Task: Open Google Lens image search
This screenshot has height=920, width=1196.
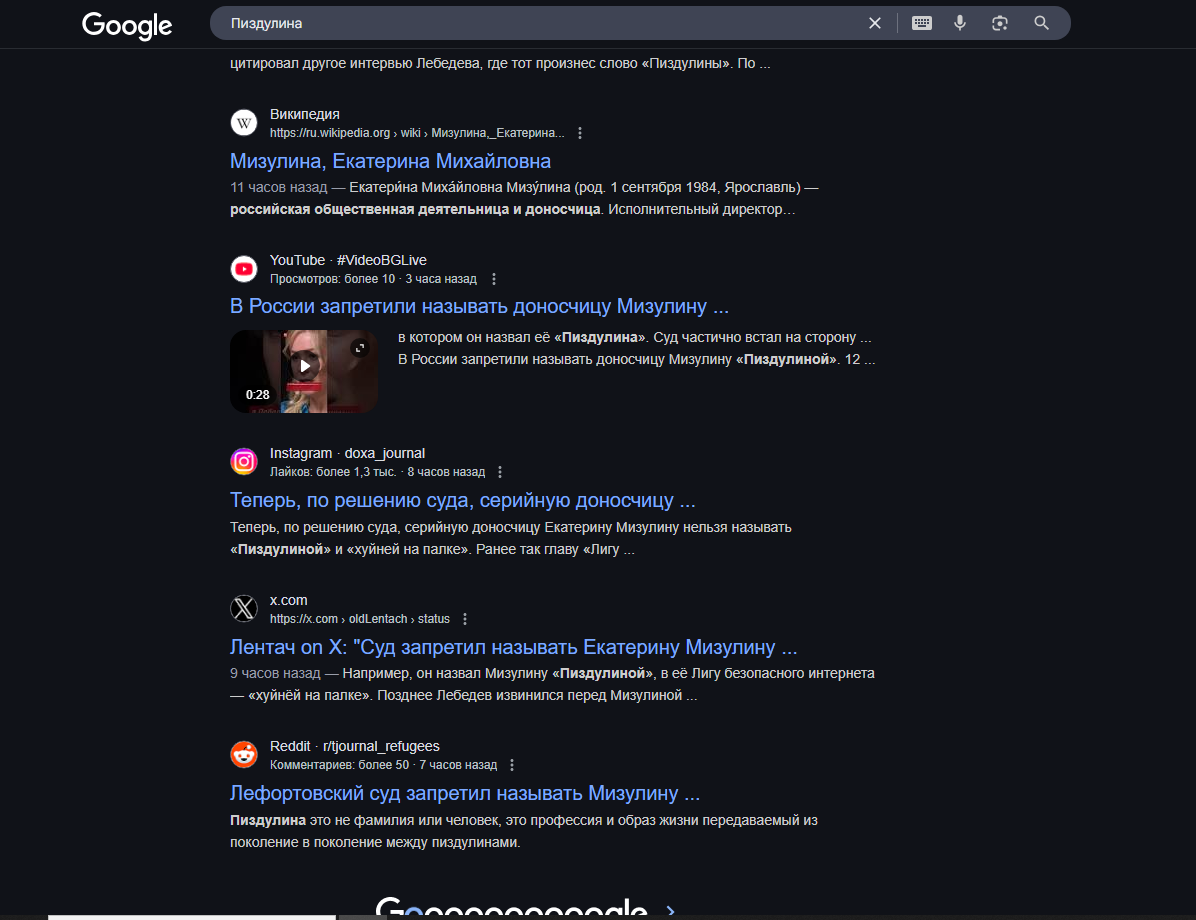Action: (1000, 24)
